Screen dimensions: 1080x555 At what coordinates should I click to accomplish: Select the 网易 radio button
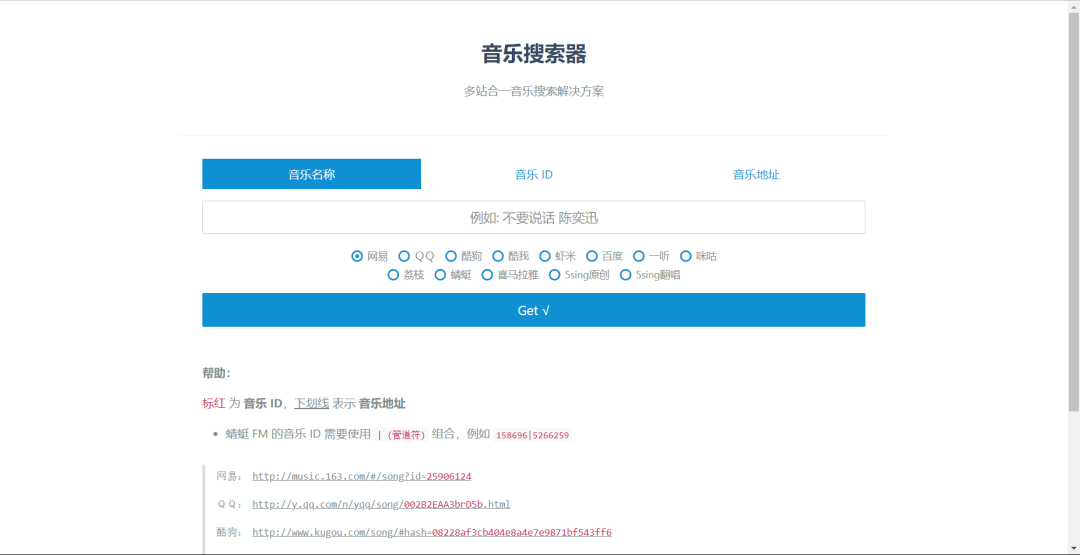[357, 256]
